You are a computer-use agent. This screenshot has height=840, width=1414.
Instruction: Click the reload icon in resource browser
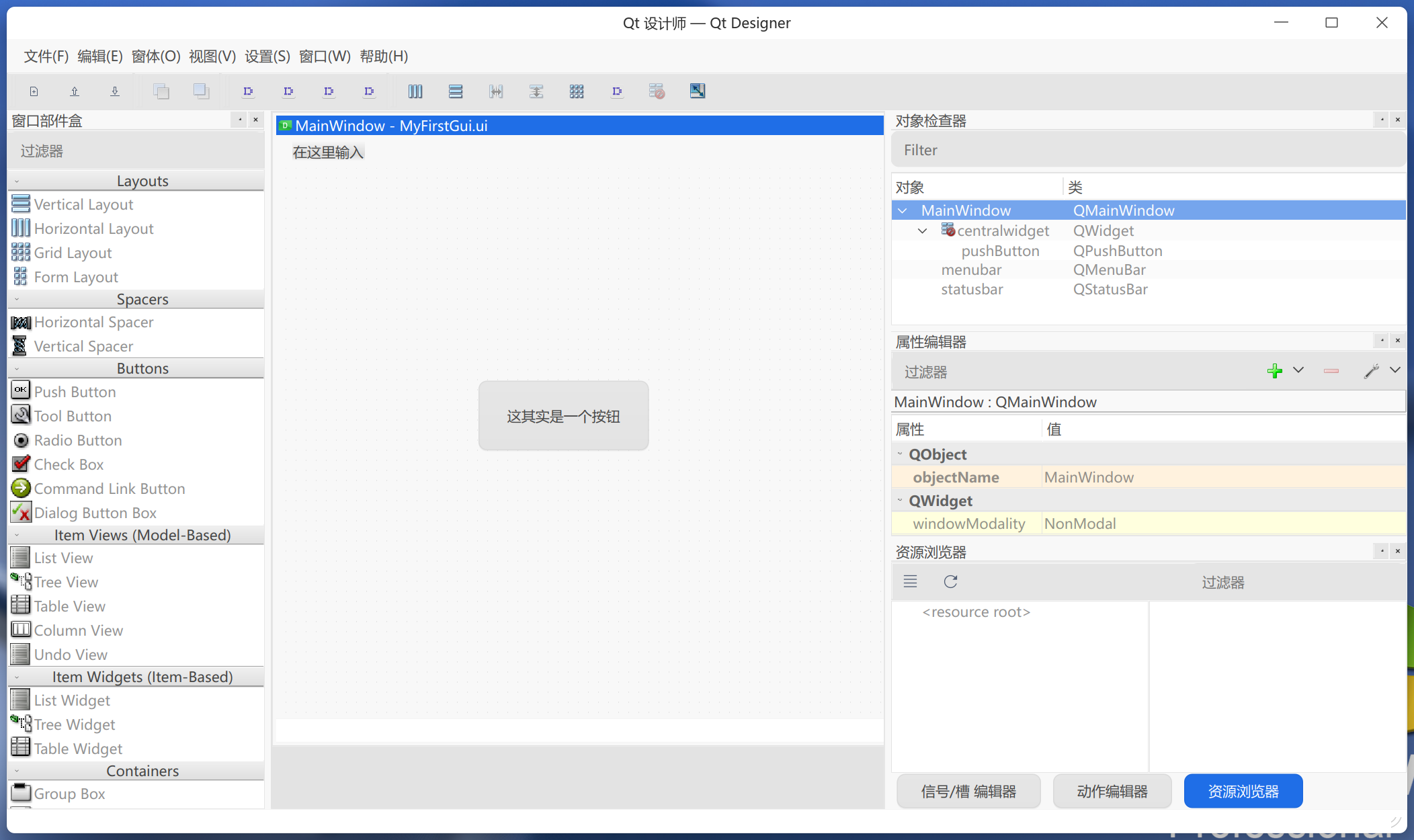coord(950,582)
